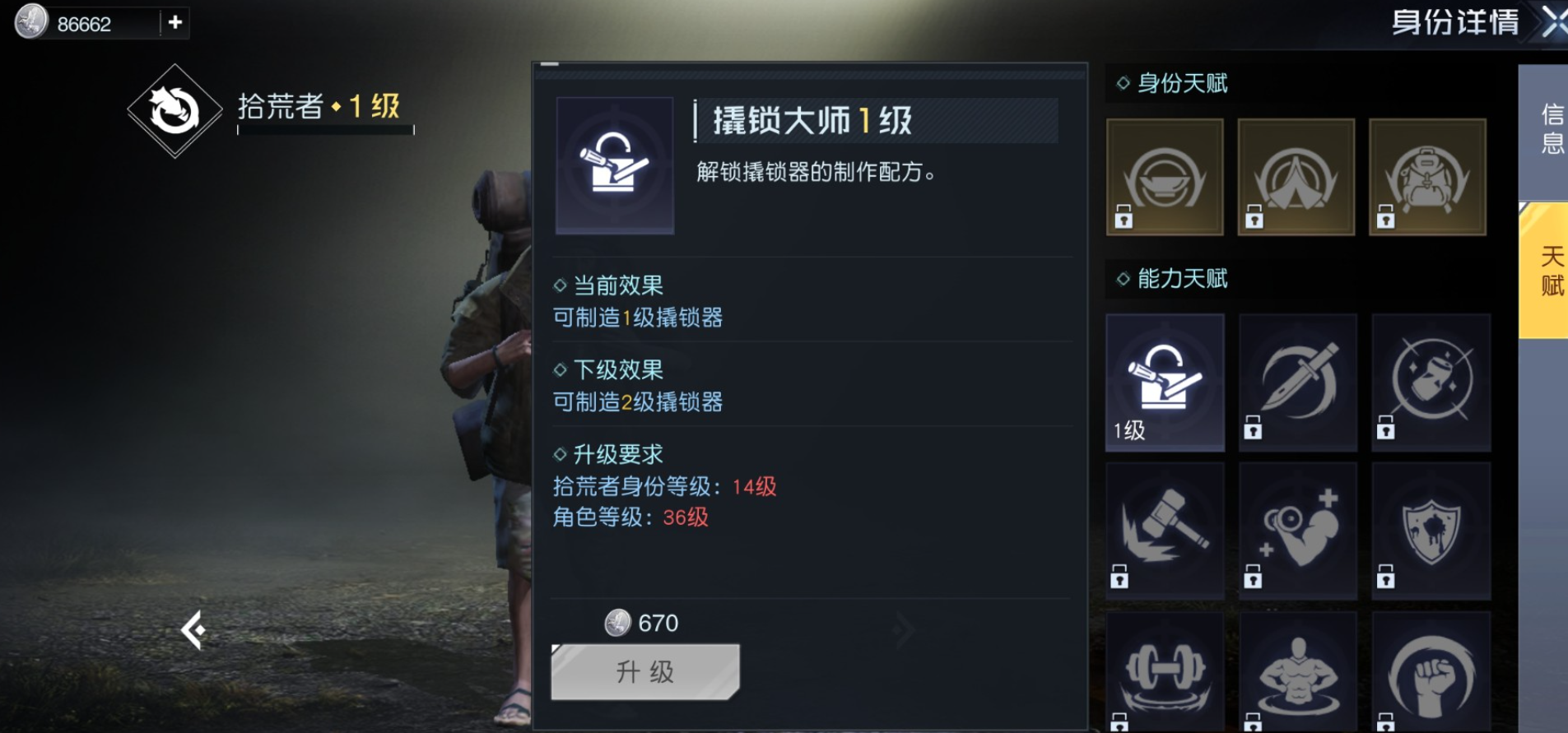
Task: Select the locked shield defense talent icon
Action: [x=1431, y=531]
